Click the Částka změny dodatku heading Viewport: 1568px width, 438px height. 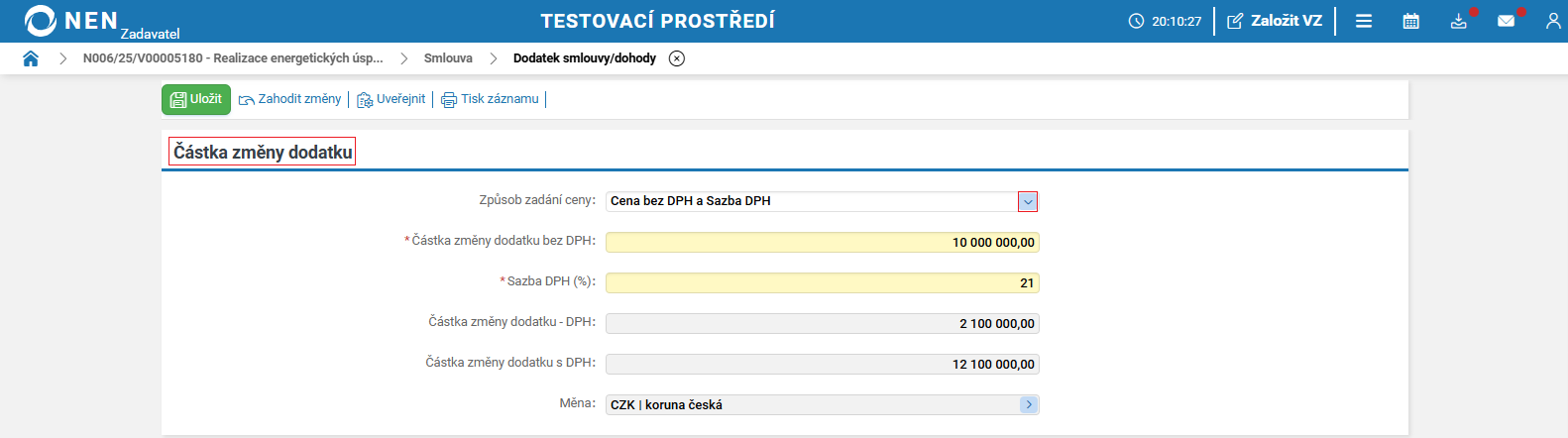263,152
